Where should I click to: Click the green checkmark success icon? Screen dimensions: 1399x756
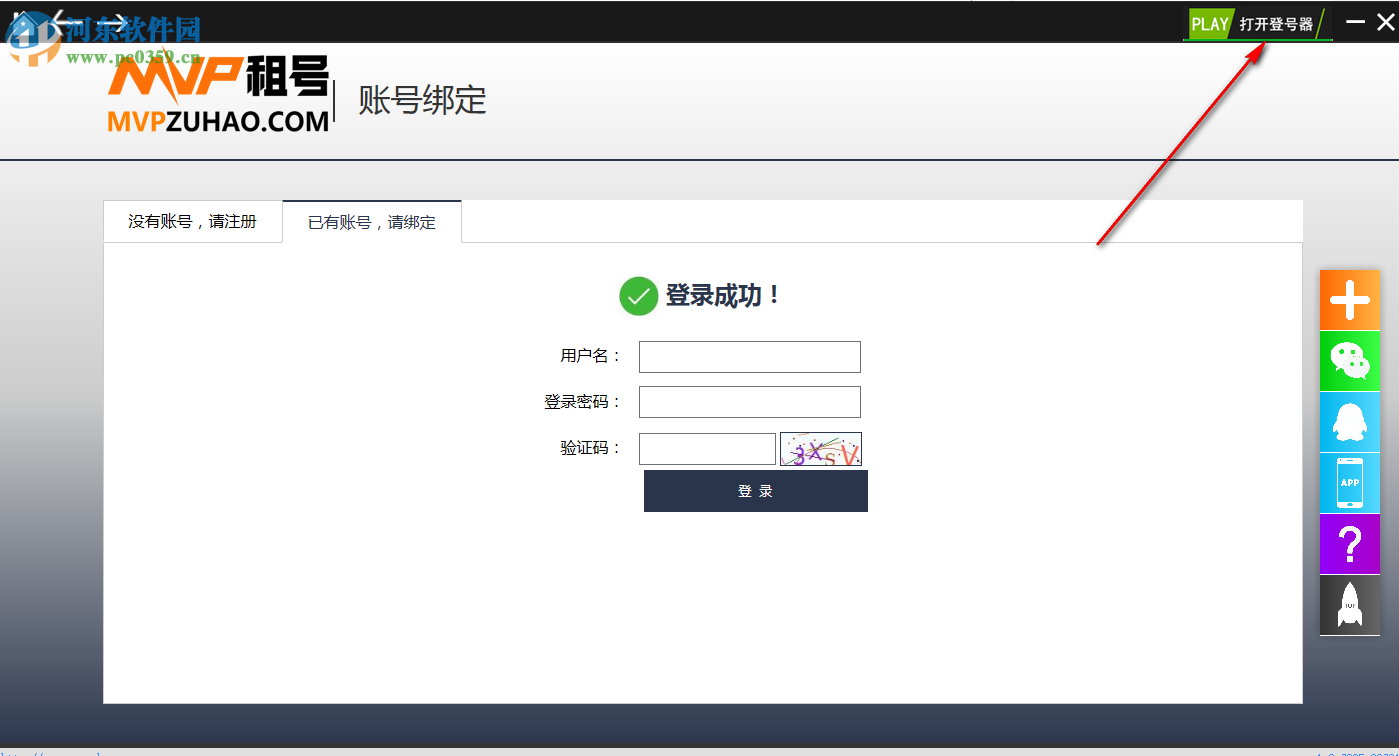(638, 296)
